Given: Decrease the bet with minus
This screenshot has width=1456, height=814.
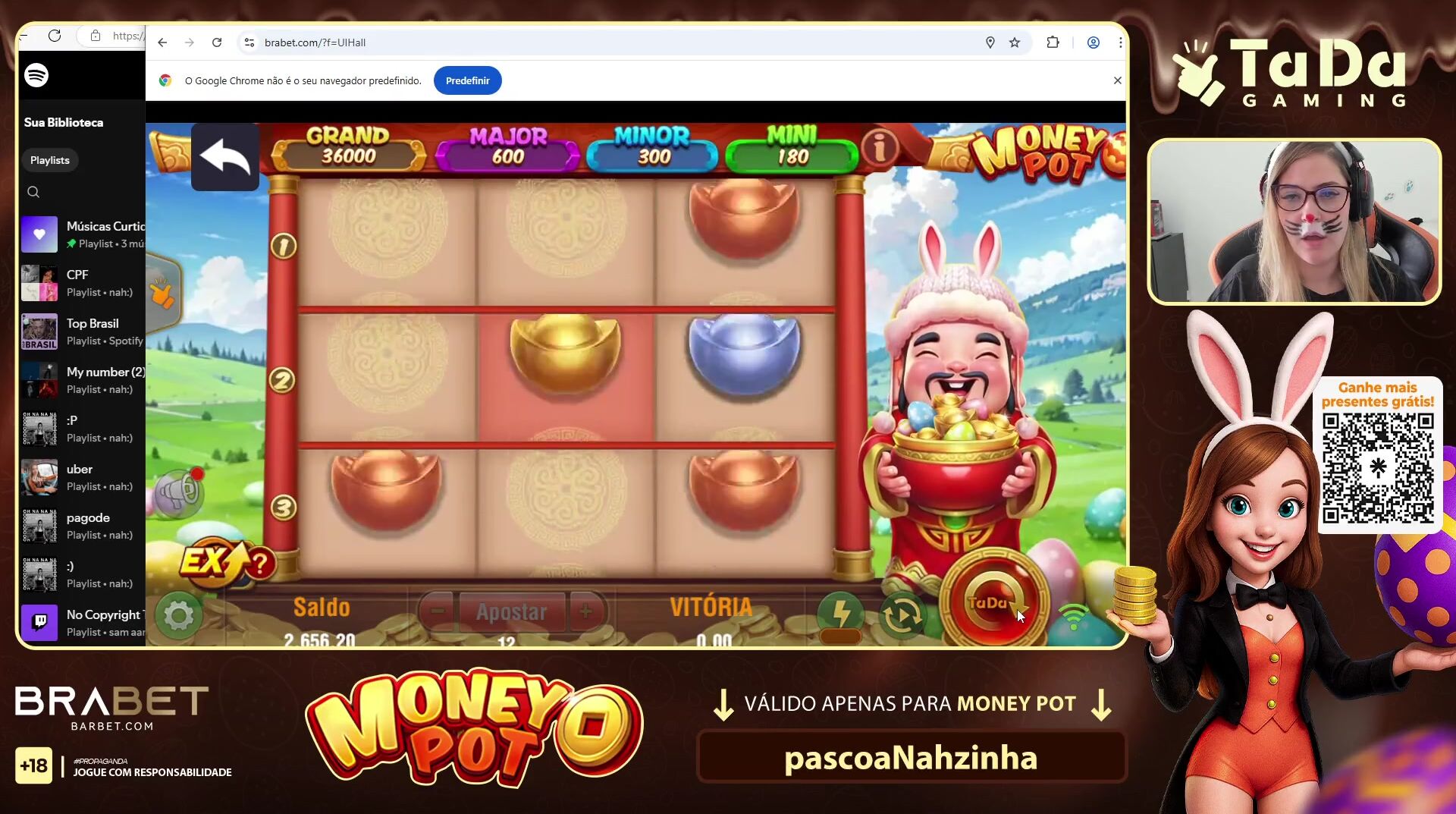Looking at the screenshot, I should pyautogui.click(x=438, y=611).
